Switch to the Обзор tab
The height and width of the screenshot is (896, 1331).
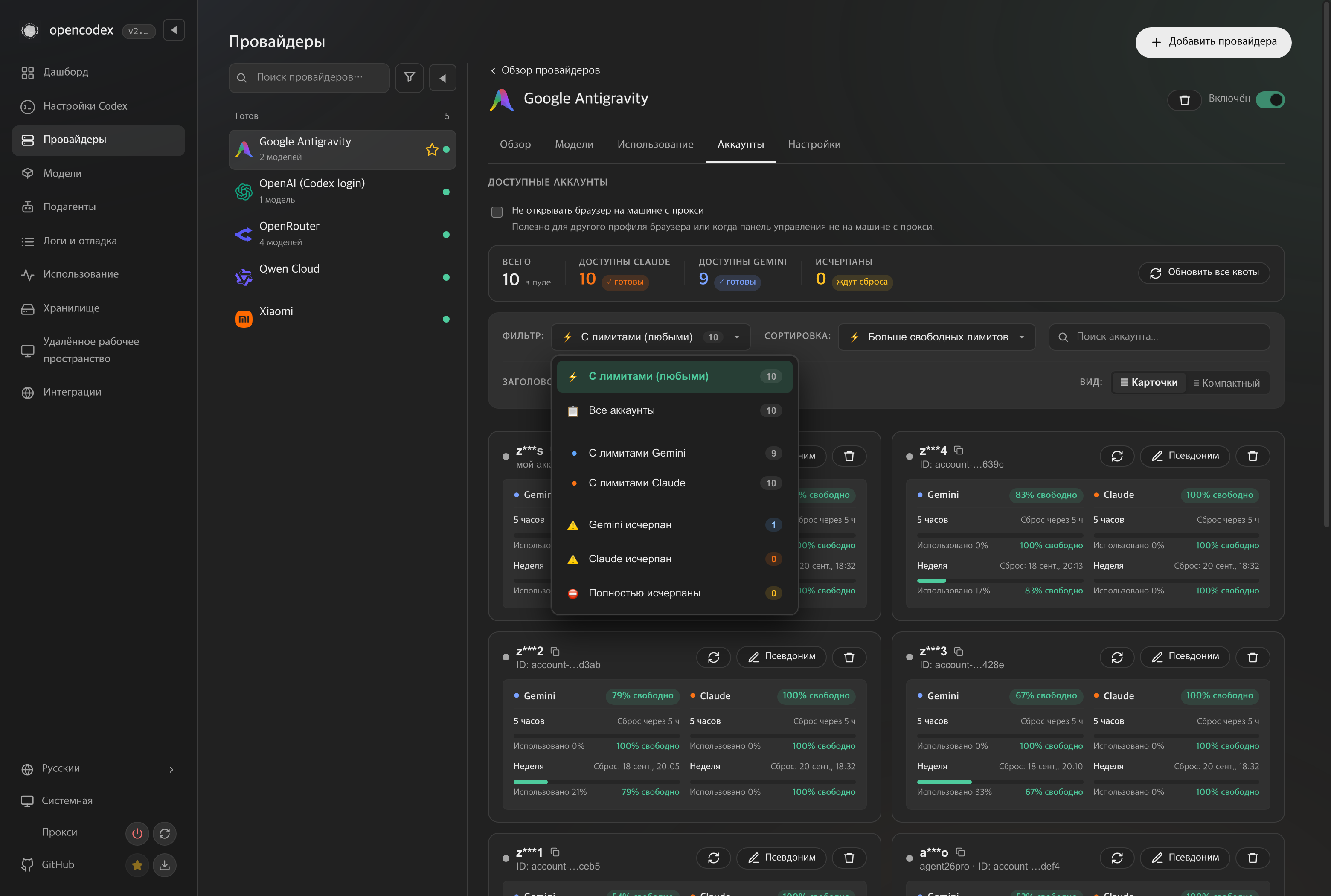click(x=515, y=145)
